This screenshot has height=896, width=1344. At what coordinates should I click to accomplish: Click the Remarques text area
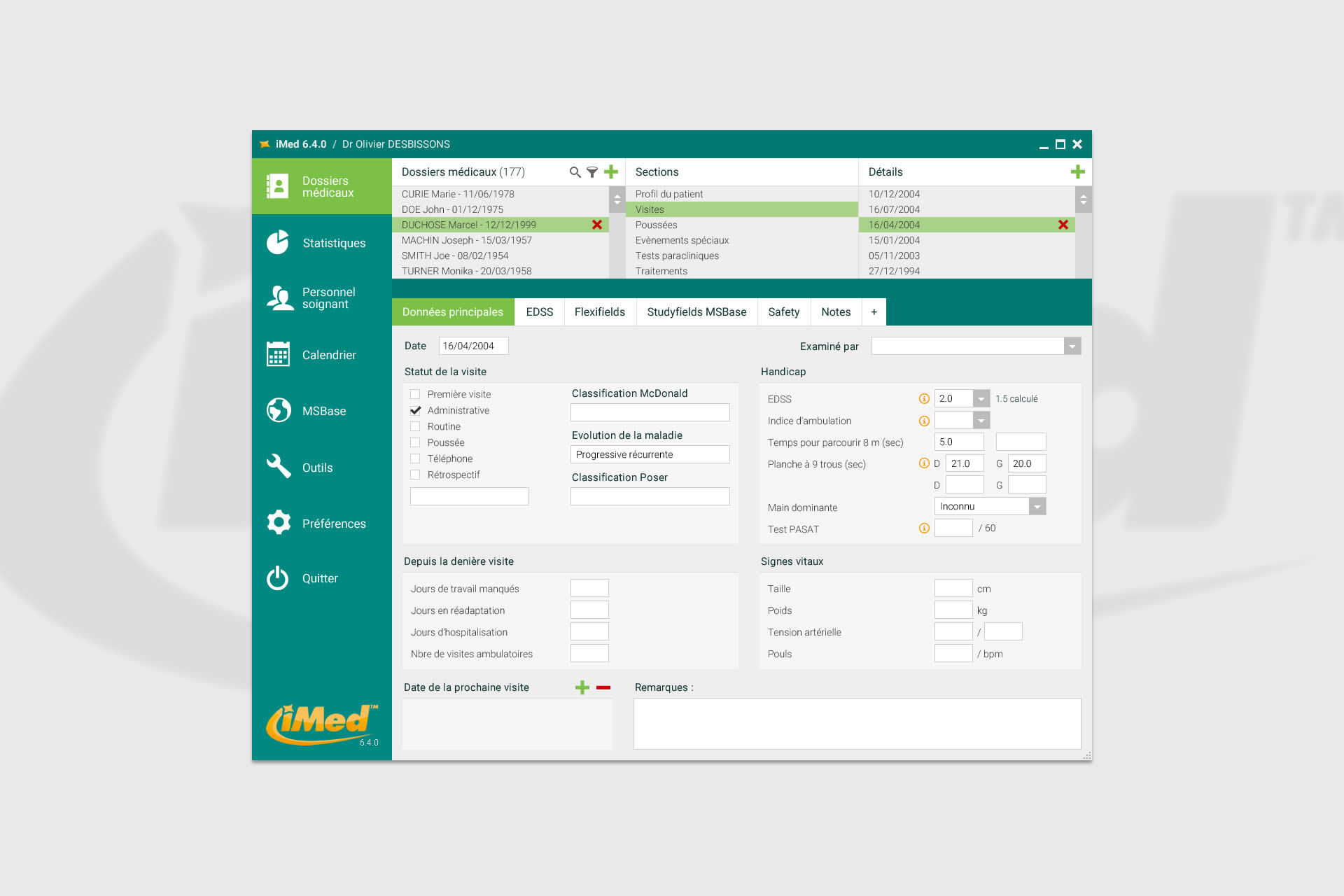[857, 724]
